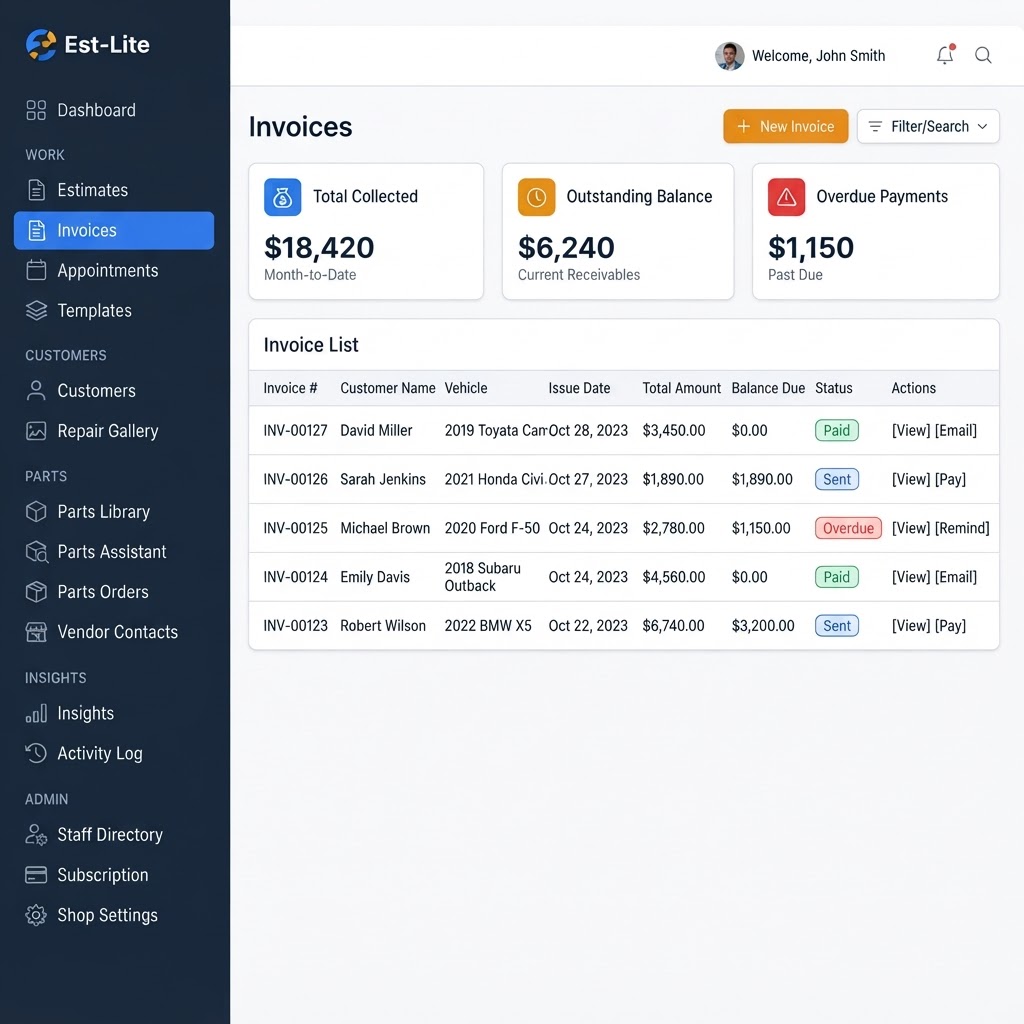Sort by Customer Name column header
This screenshot has height=1024, width=1024.
pos(388,388)
